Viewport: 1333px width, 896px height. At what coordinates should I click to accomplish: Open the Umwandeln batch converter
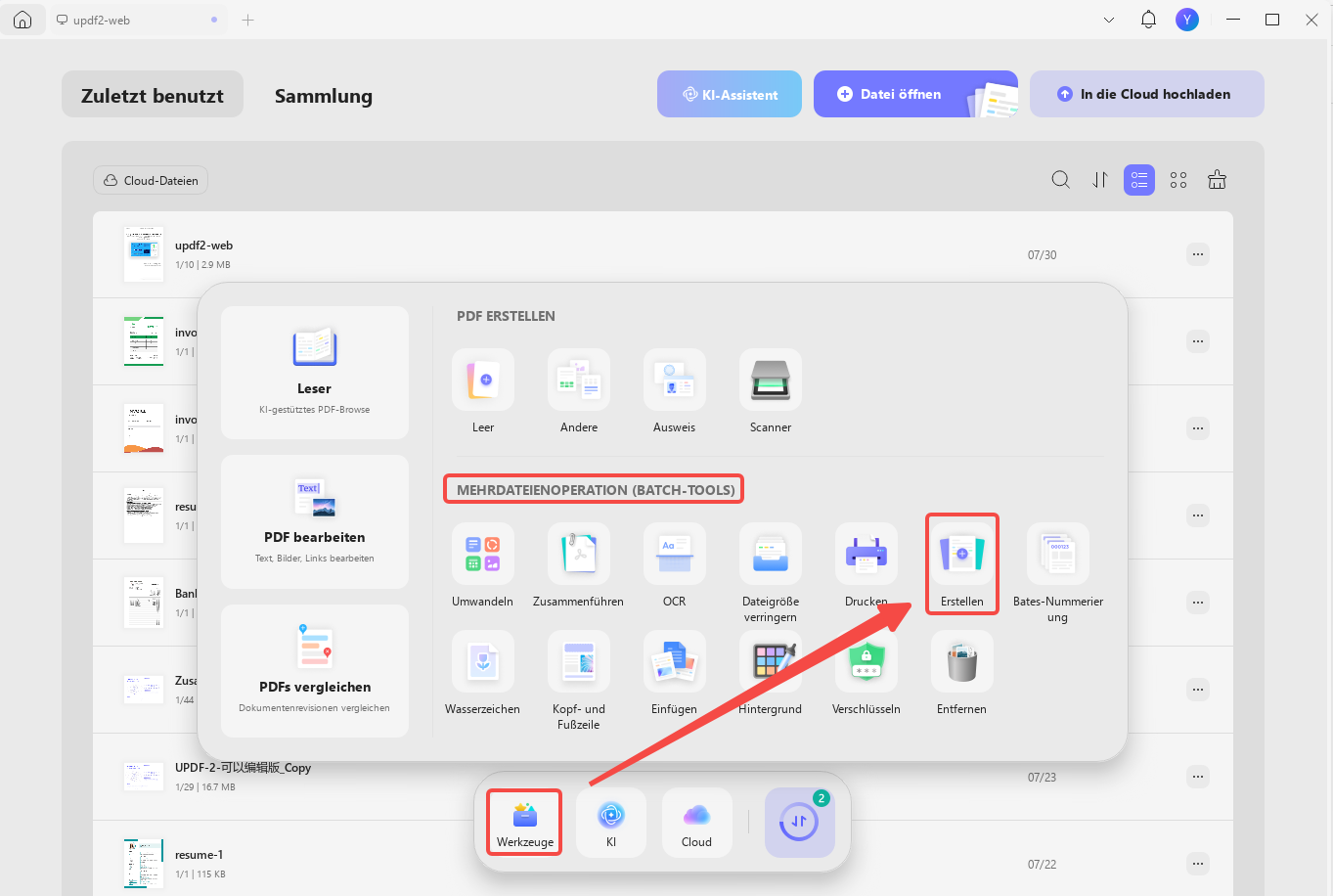pos(483,554)
